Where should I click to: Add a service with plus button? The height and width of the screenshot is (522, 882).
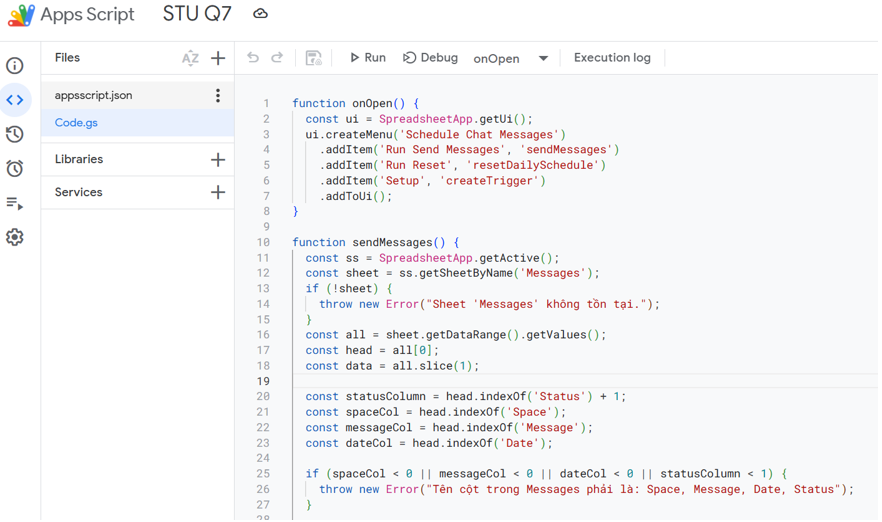coord(218,192)
